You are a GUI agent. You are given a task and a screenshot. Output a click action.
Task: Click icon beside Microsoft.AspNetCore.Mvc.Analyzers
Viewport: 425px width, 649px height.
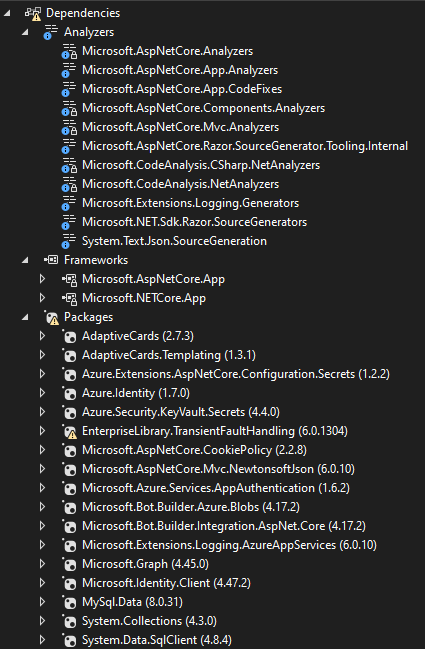coord(69,127)
